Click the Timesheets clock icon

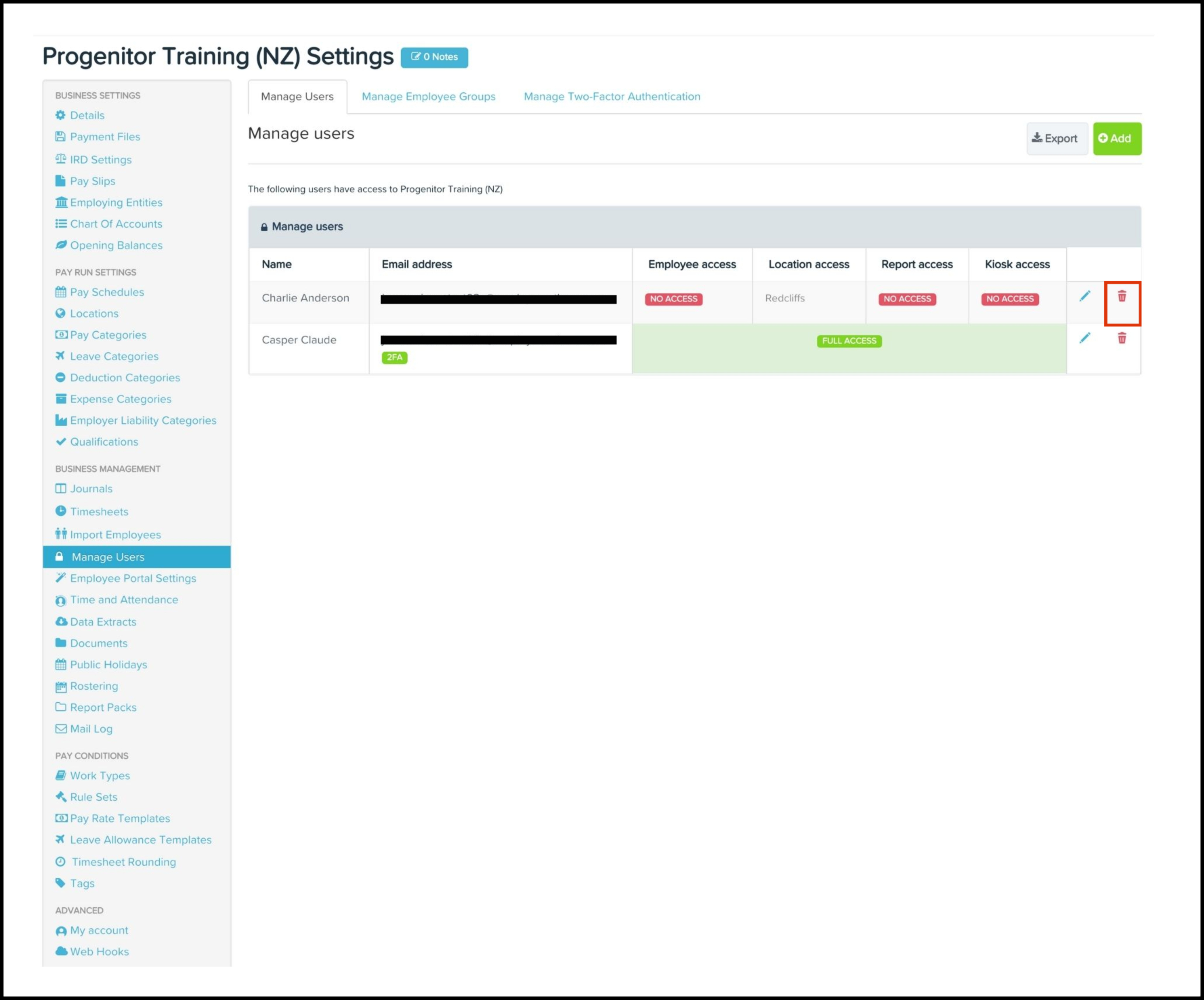60,511
